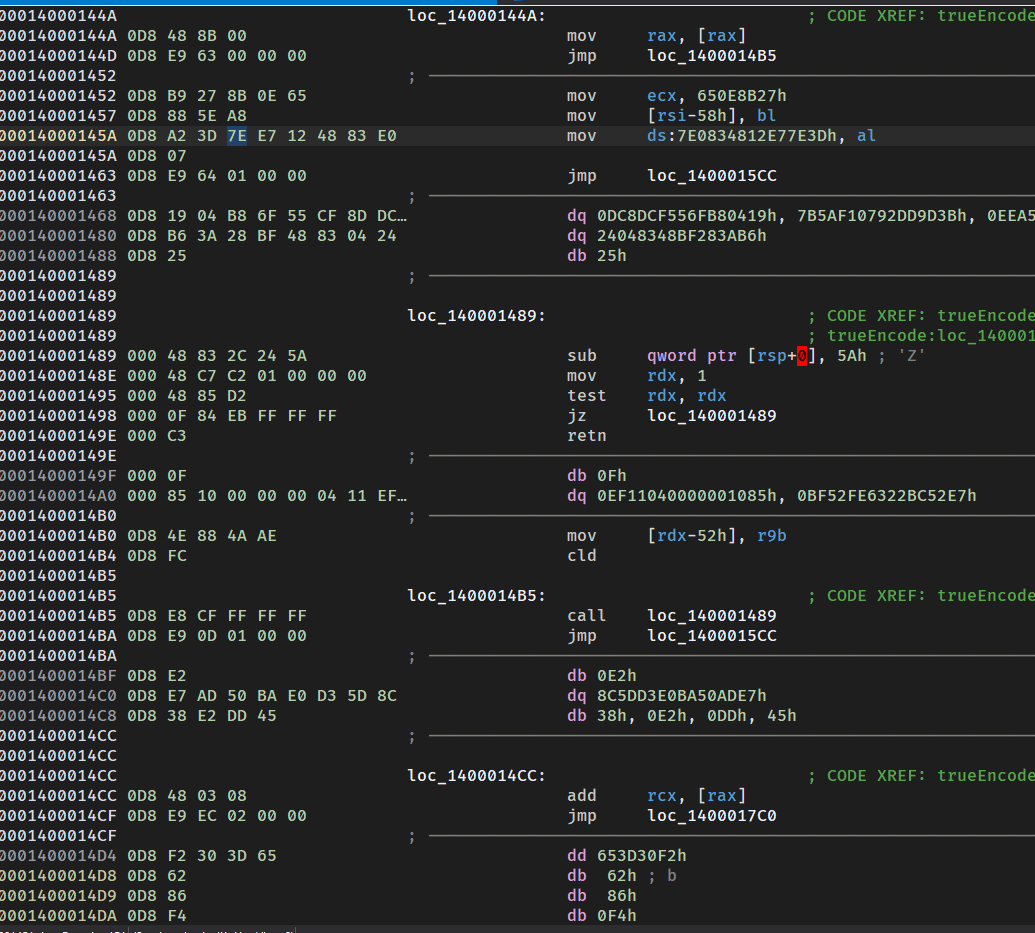Click the loc_140001489 label definition
Viewport: 1035px width, 933px height.
[x=474, y=316]
